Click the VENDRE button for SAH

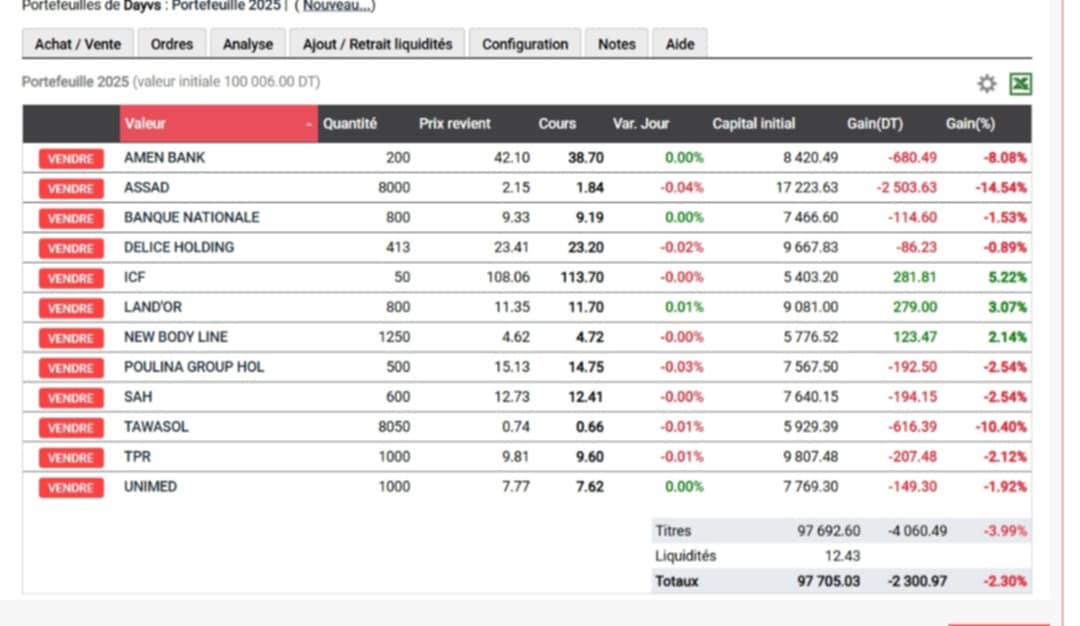(x=71, y=397)
